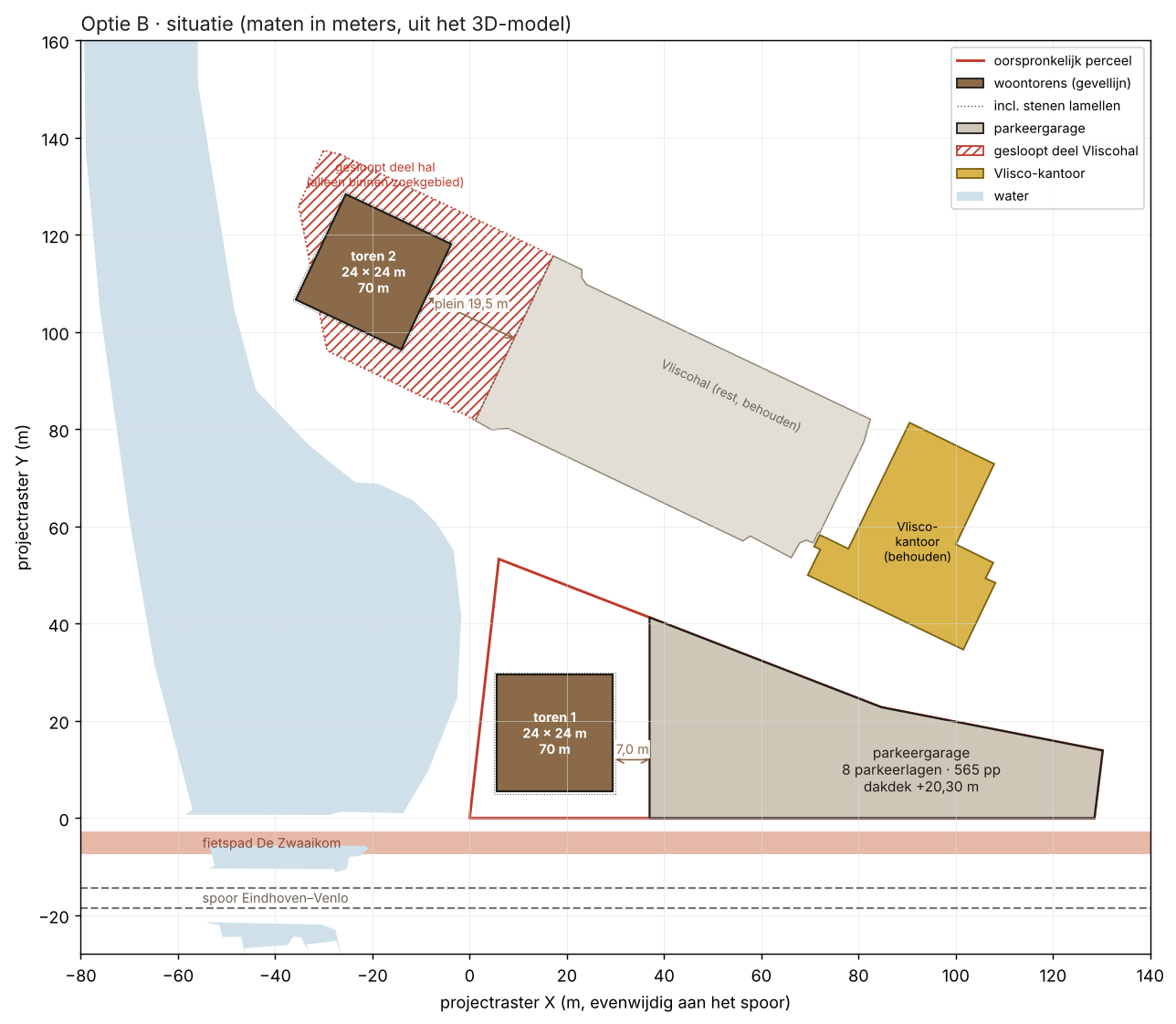
Task: Click the y-axis tick label 160
Action: 56,42
